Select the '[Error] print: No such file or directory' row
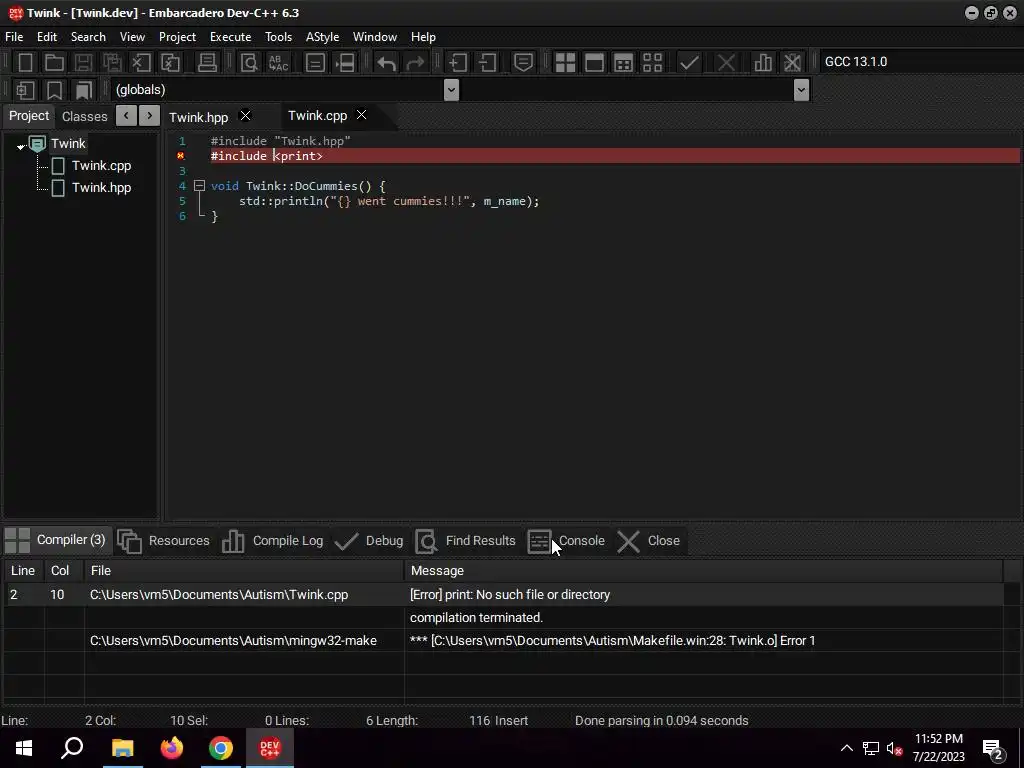Viewport: 1024px width, 768px height. (x=504, y=594)
